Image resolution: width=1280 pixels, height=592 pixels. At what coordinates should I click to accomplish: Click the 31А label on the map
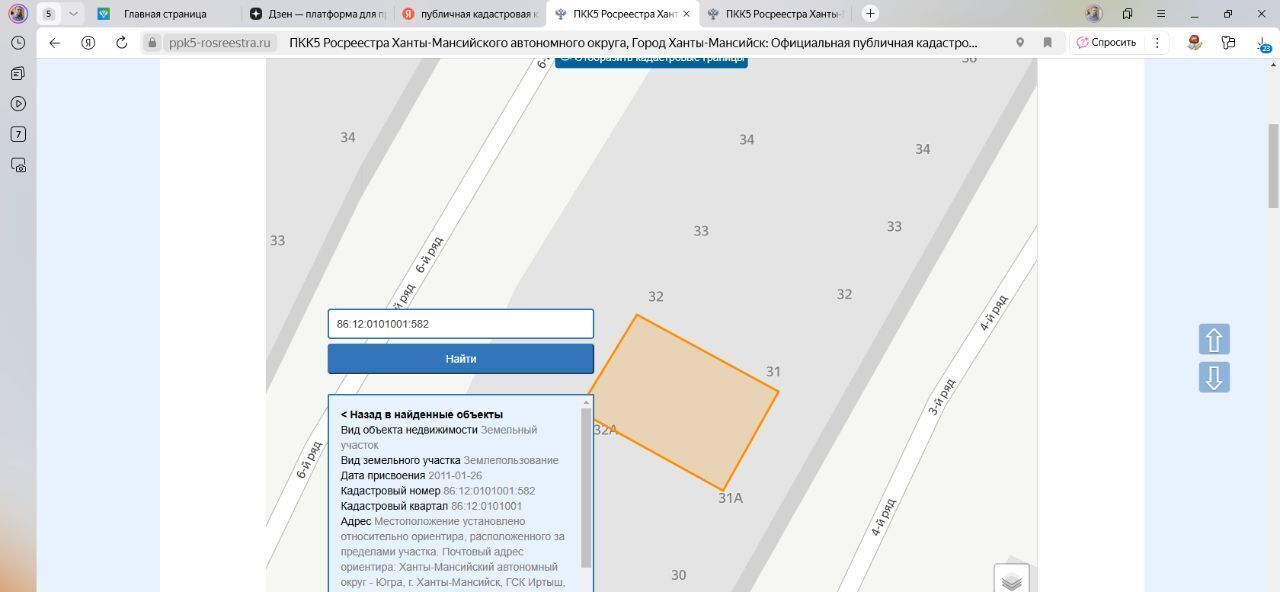tap(730, 498)
